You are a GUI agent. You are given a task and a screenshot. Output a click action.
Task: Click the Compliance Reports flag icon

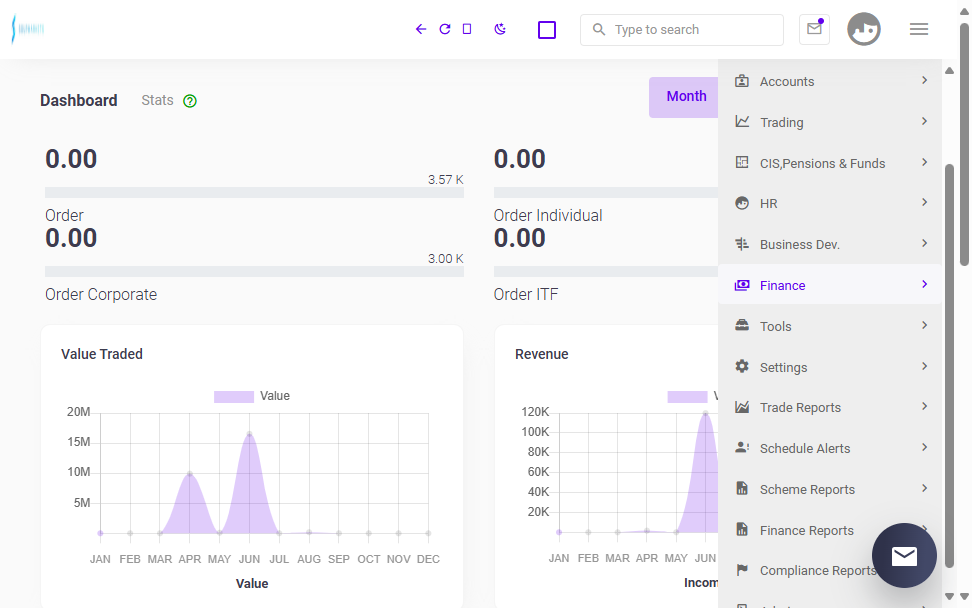coord(741,570)
